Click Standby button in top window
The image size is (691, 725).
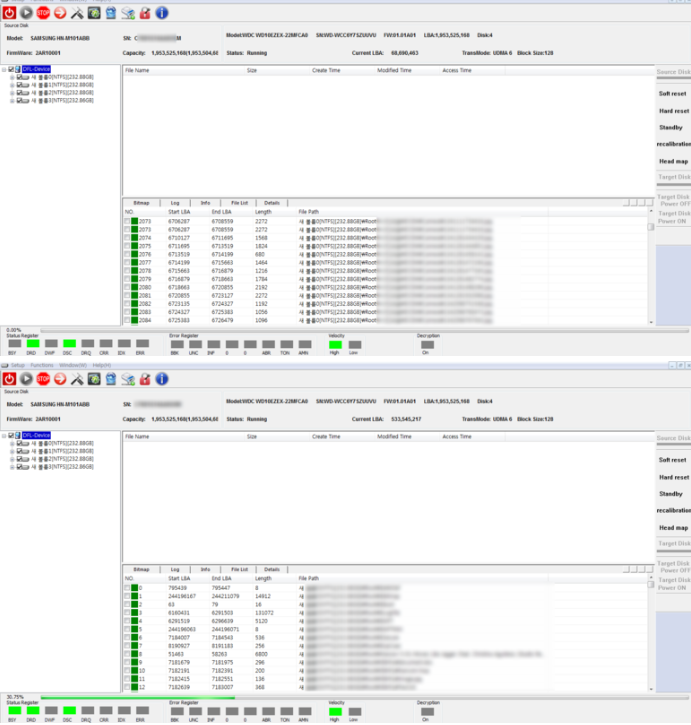tap(671, 128)
